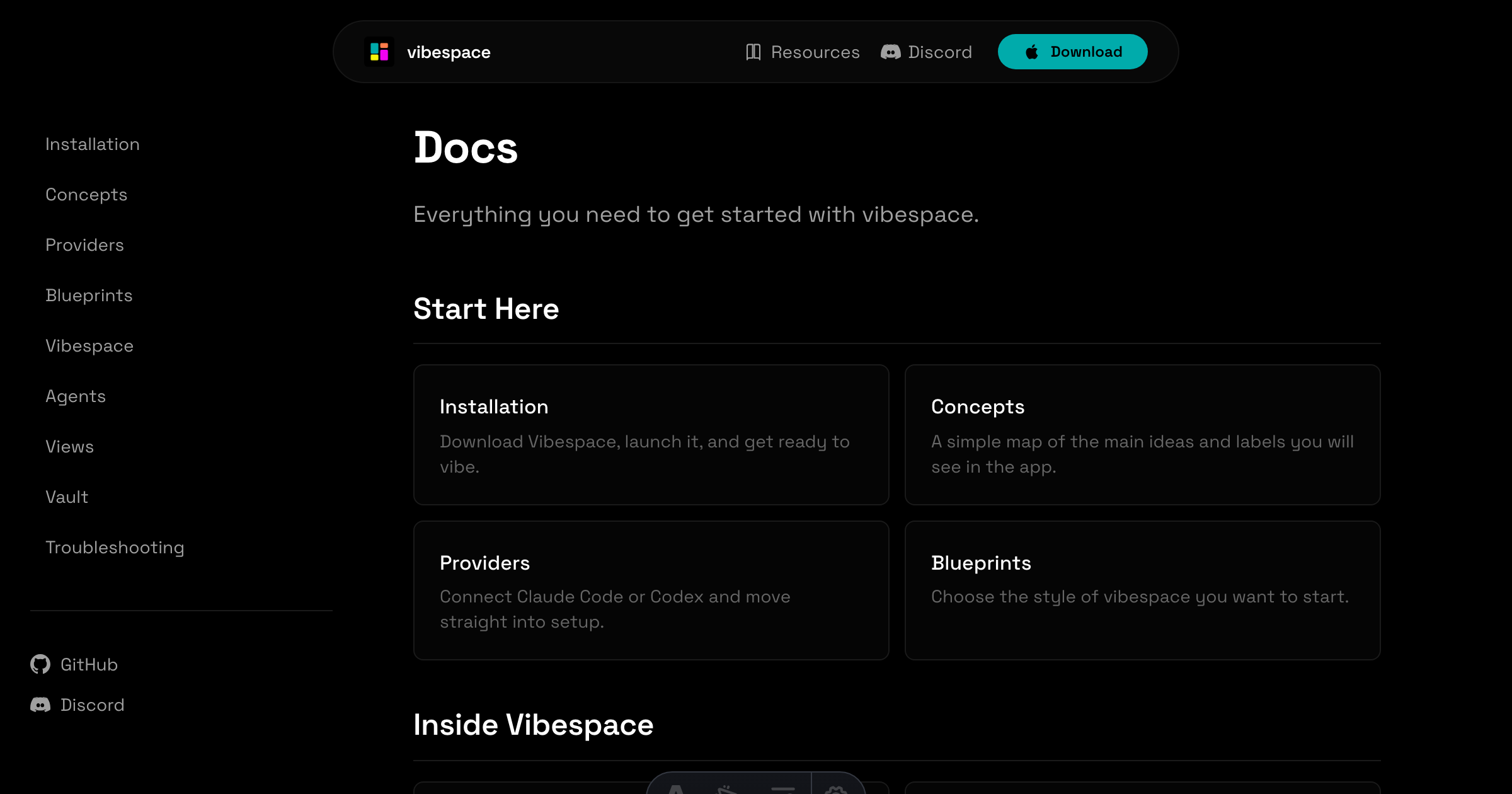This screenshot has height=794, width=1512.
Task: Click the "Docs" page heading
Action: pyautogui.click(x=466, y=148)
